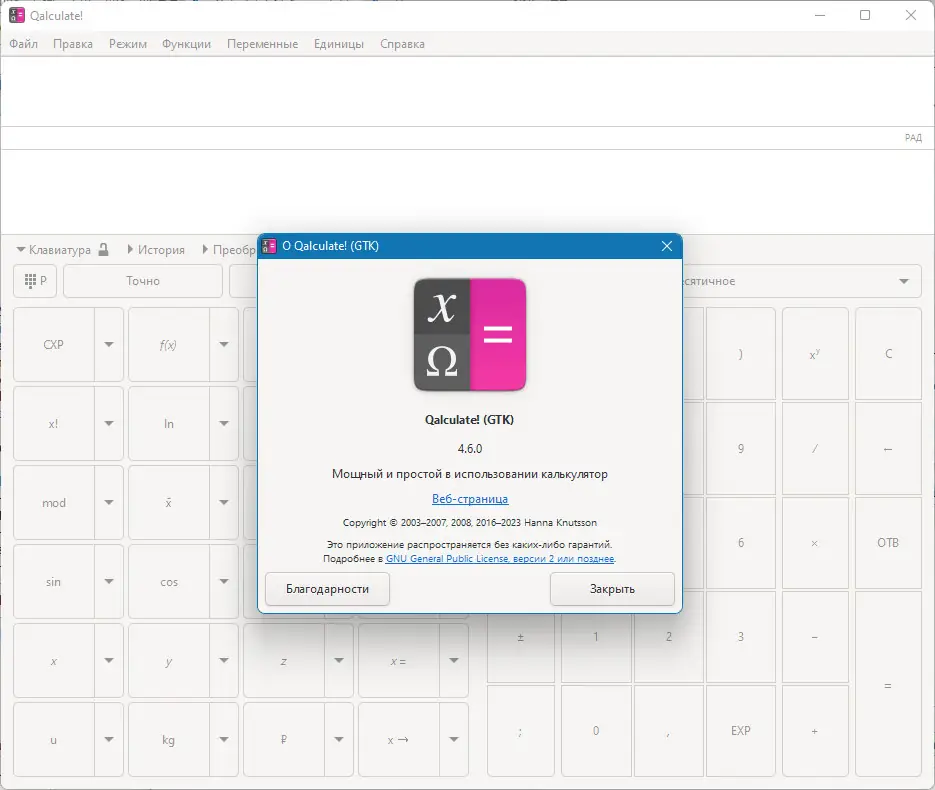
Task: Insert the variable x button
Action: [54, 661]
